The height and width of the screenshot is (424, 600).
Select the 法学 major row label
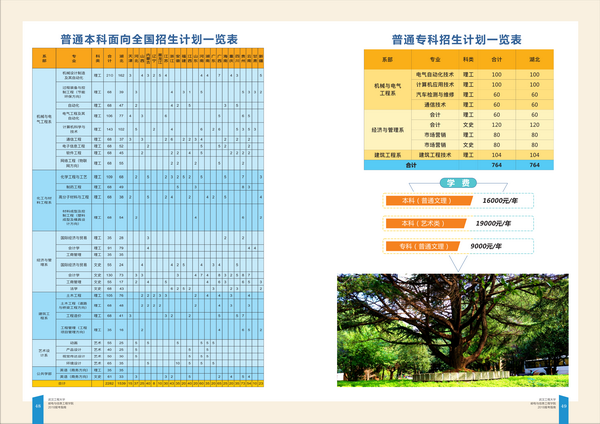tap(73, 289)
